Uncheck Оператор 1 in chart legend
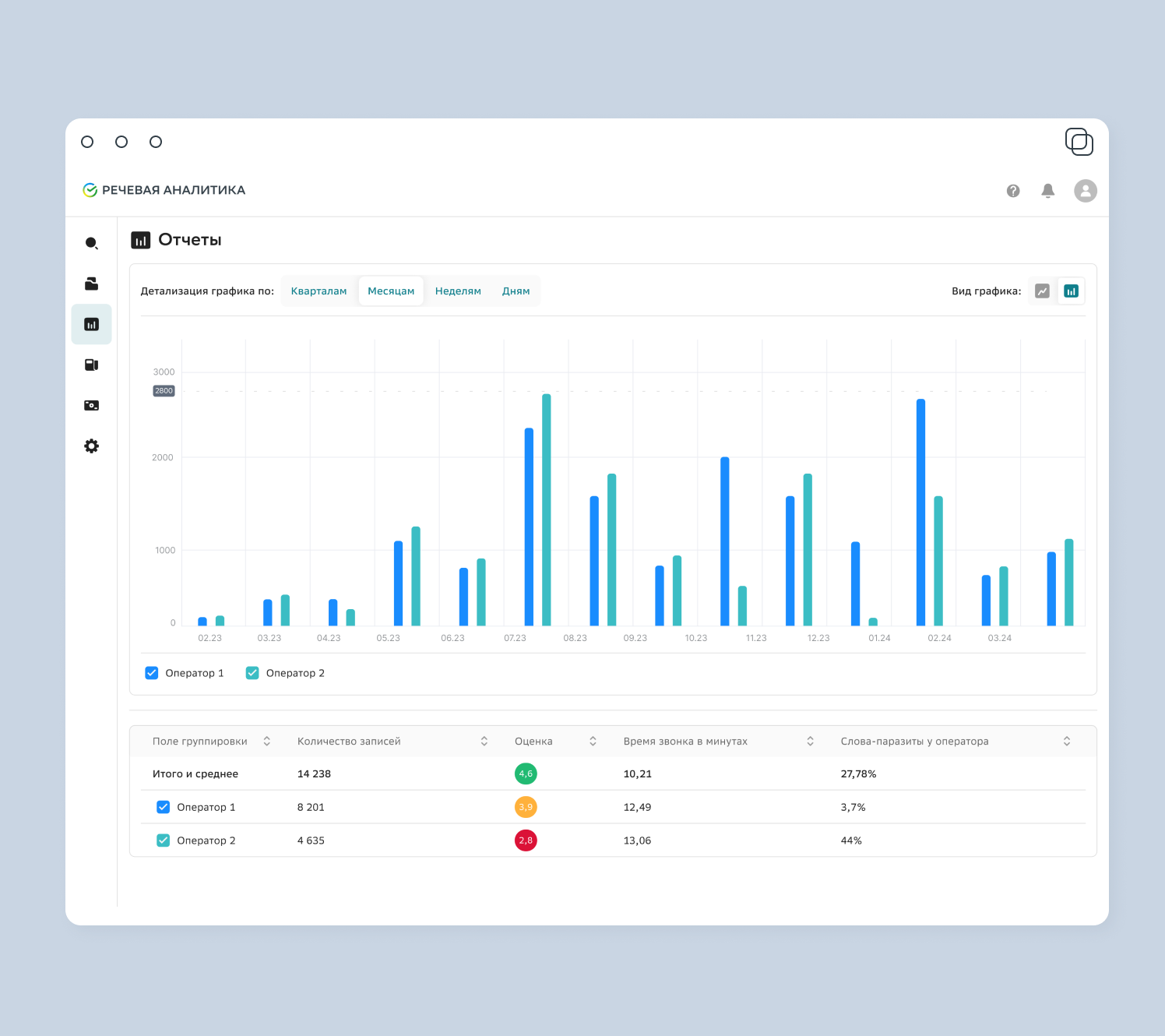1165x1036 pixels. coord(152,673)
